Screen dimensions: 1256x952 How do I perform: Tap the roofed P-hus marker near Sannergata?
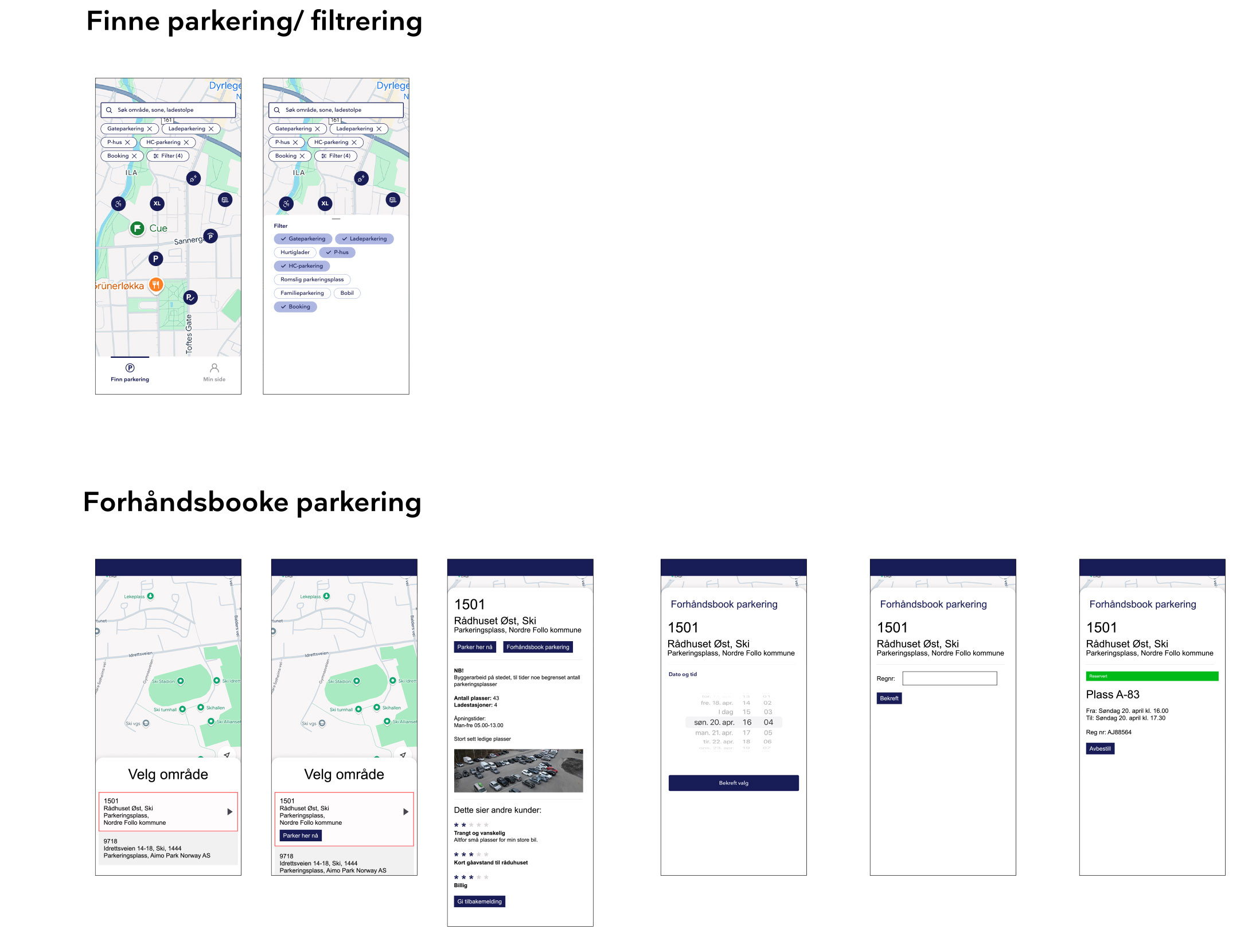tap(210, 236)
